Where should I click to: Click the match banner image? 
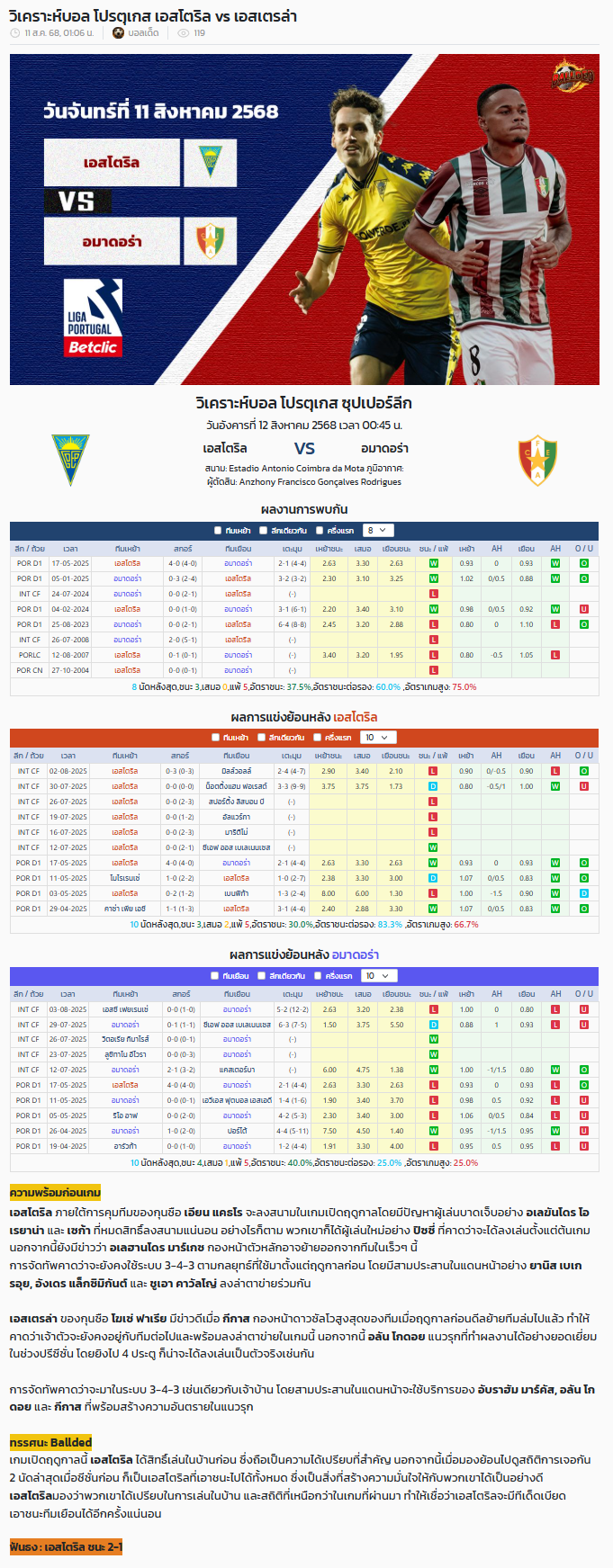(304, 220)
